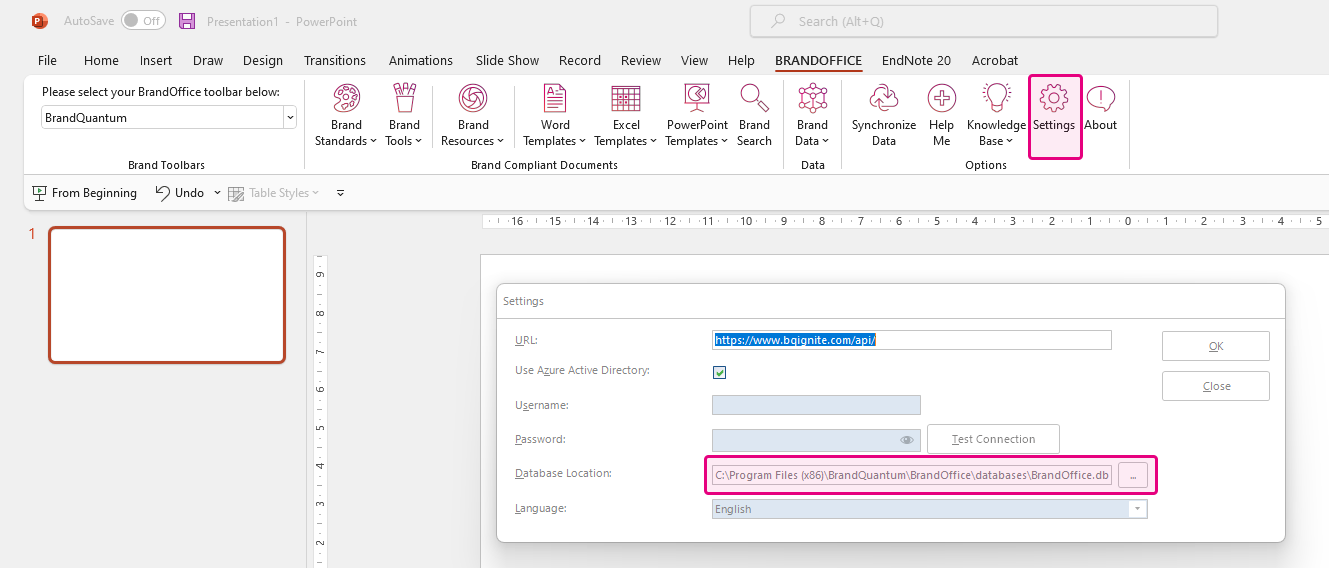The width and height of the screenshot is (1329, 568).
Task: Click the PowerPoint app icon
Action: click(x=40, y=21)
